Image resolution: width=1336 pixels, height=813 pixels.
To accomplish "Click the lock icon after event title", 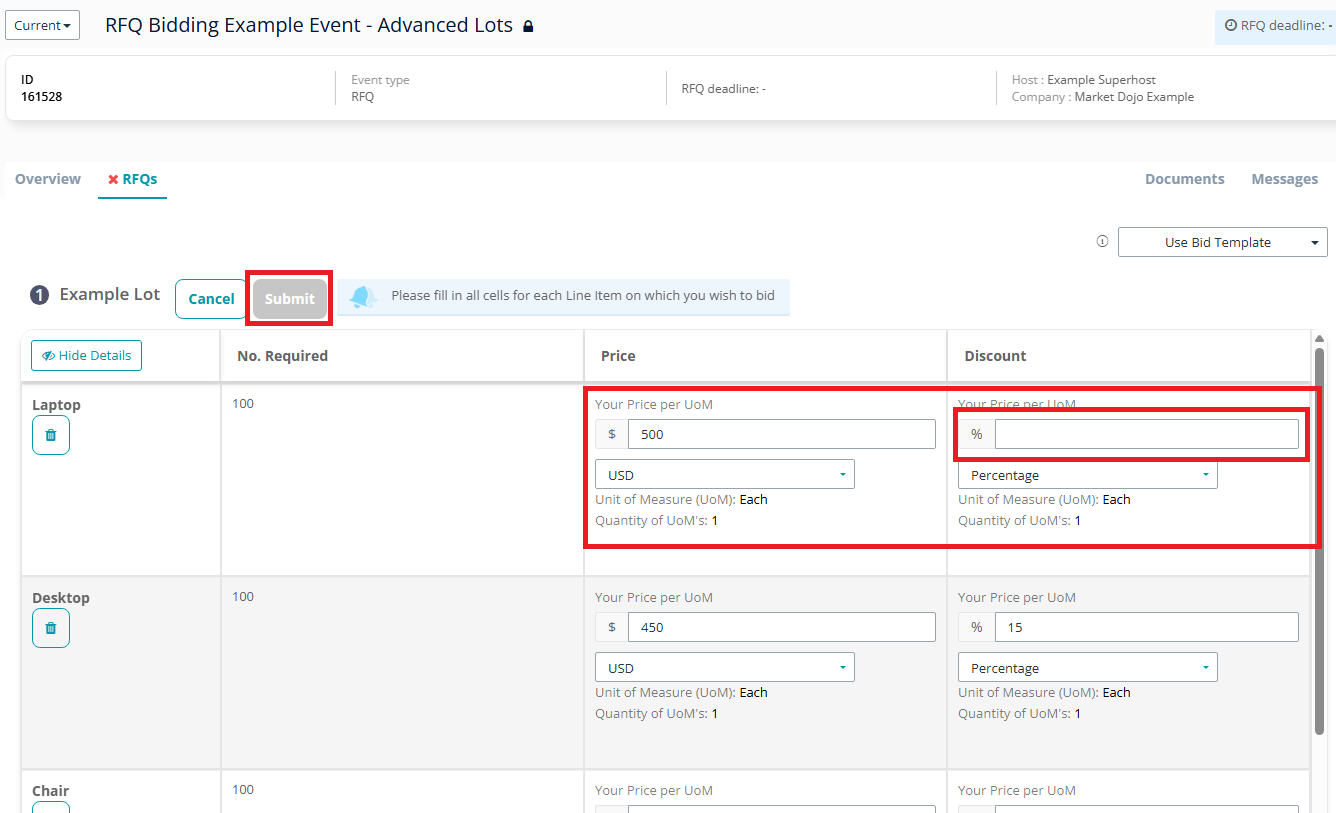I will 528,26.
